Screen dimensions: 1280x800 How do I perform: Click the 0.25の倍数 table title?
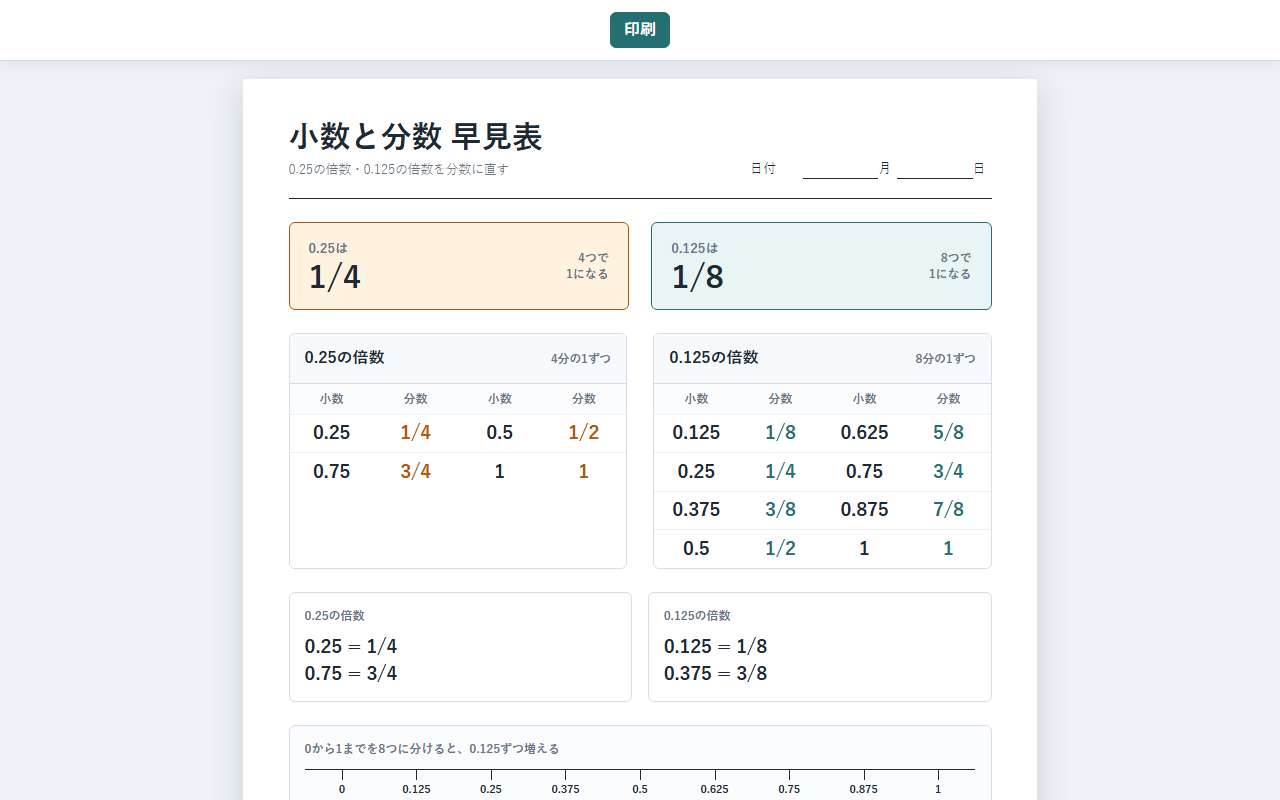pyautogui.click(x=345, y=357)
